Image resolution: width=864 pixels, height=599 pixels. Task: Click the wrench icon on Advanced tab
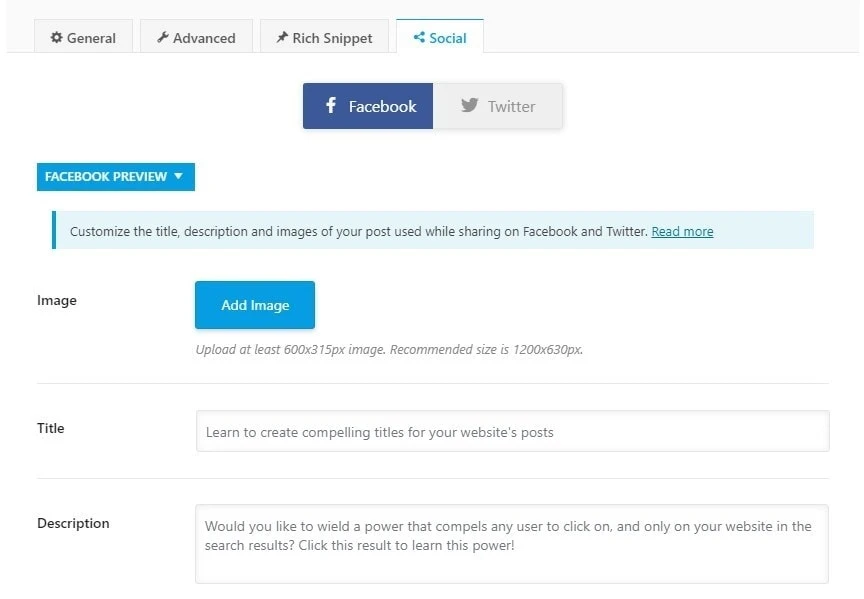[163, 37]
